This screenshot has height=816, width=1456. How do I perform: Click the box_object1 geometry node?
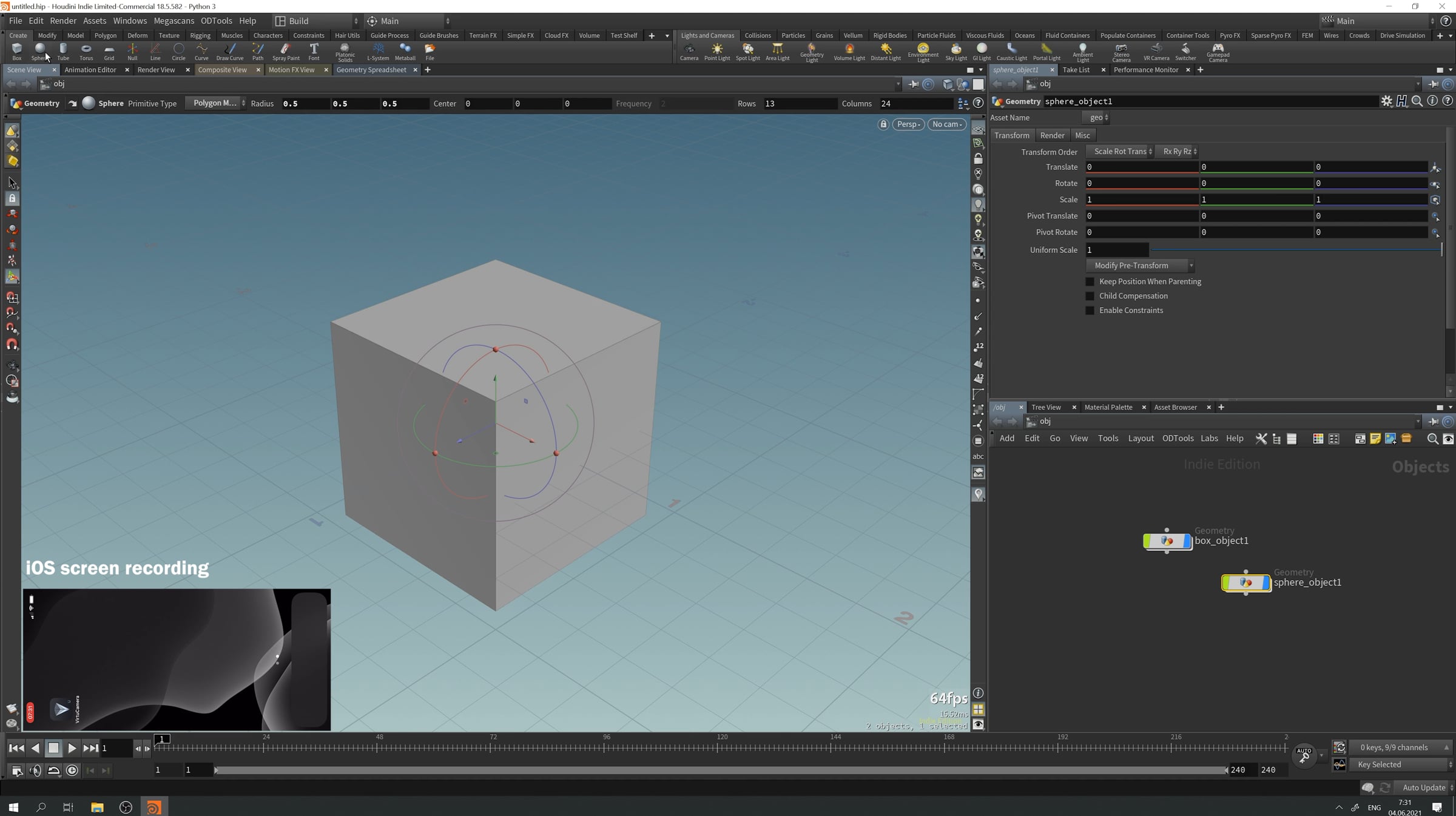[1167, 541]
